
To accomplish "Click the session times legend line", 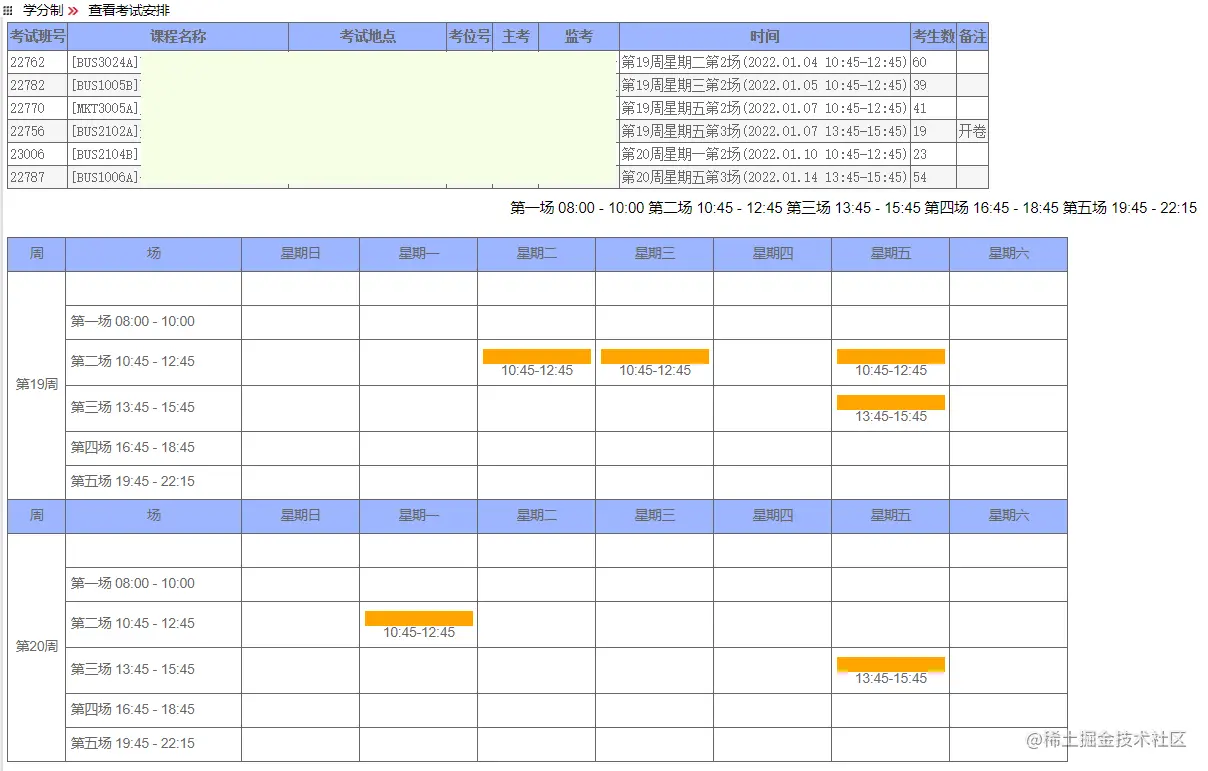I will click(x=853, y=208).
